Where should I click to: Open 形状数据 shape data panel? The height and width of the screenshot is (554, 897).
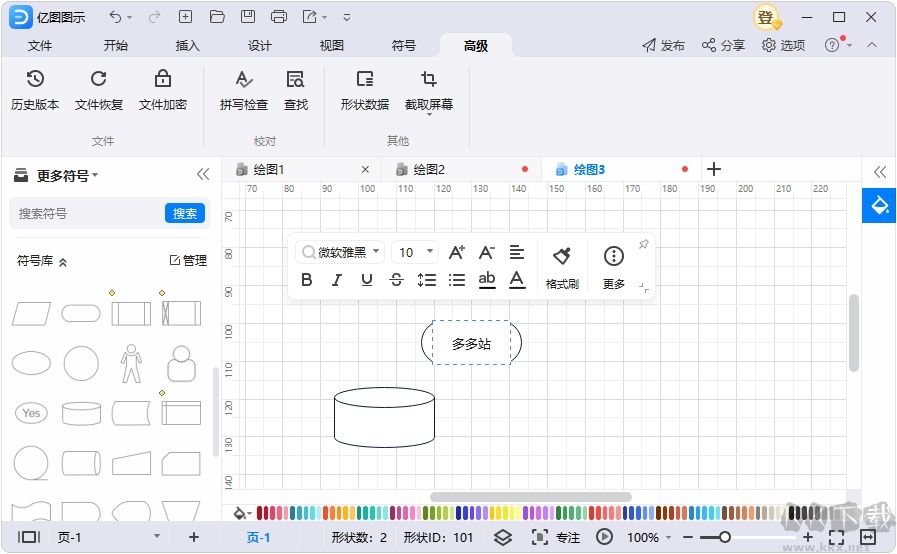coord(365,90)
